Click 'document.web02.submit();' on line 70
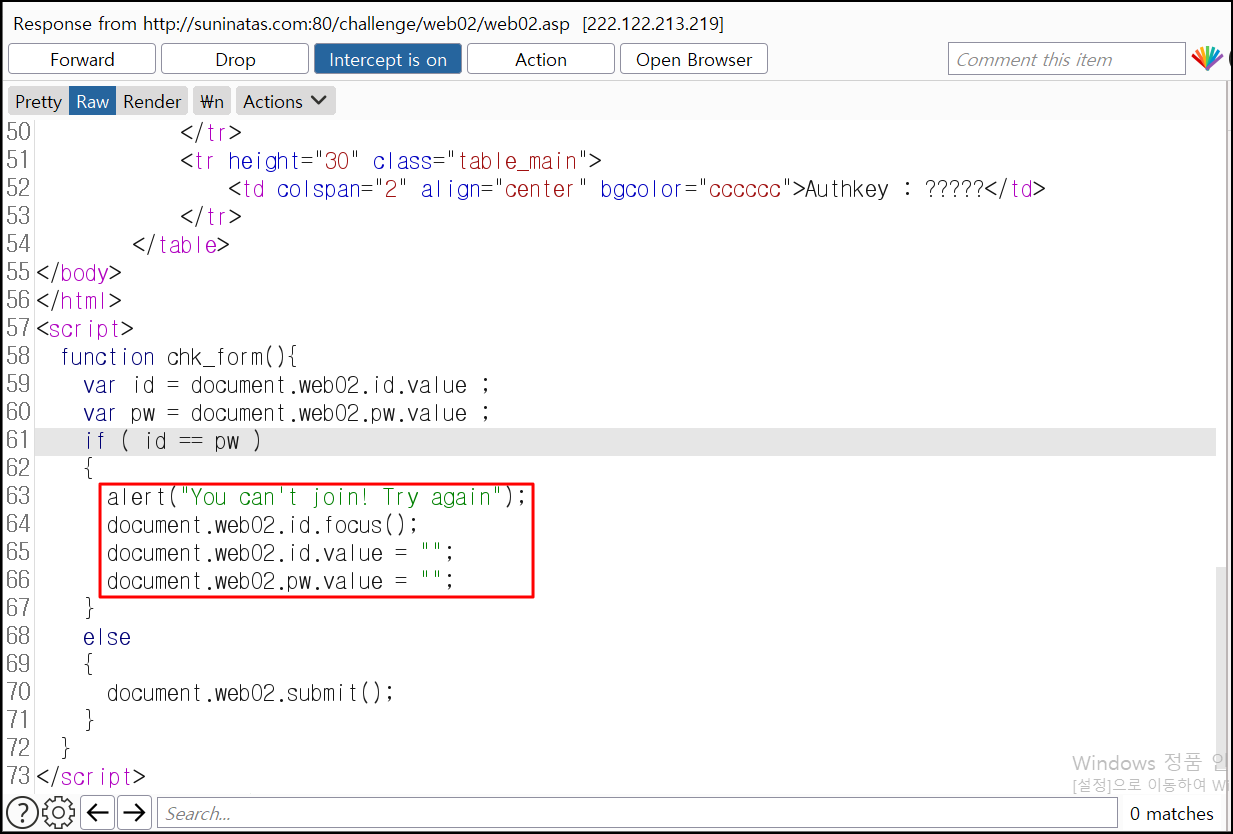Image resolution: width=1233 pixels, height=834 pixels. tap(250, 693)
